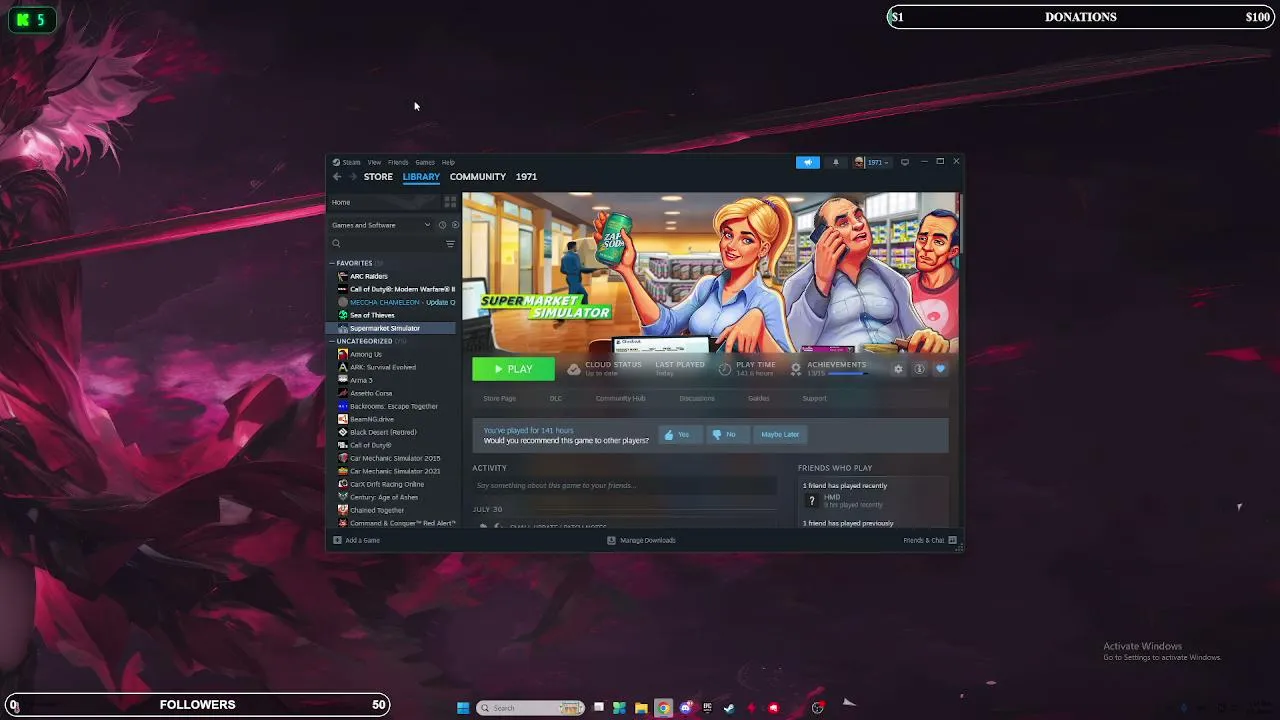The width and height of the screenshot is (1280, 720).
Task: Switch to the Store tab
Action: [378, 177]
